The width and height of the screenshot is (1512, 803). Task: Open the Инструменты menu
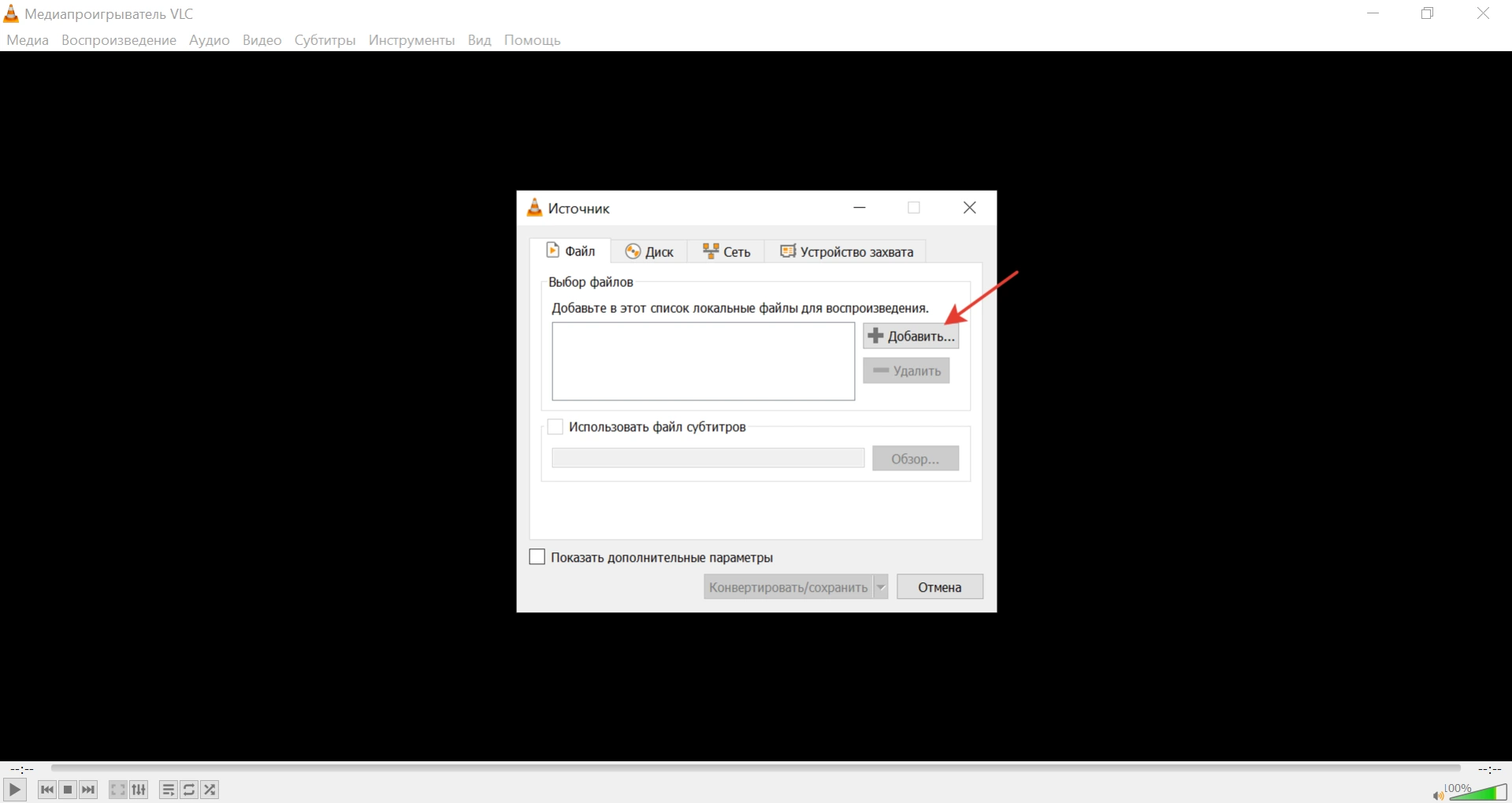[x=411, y=40]
